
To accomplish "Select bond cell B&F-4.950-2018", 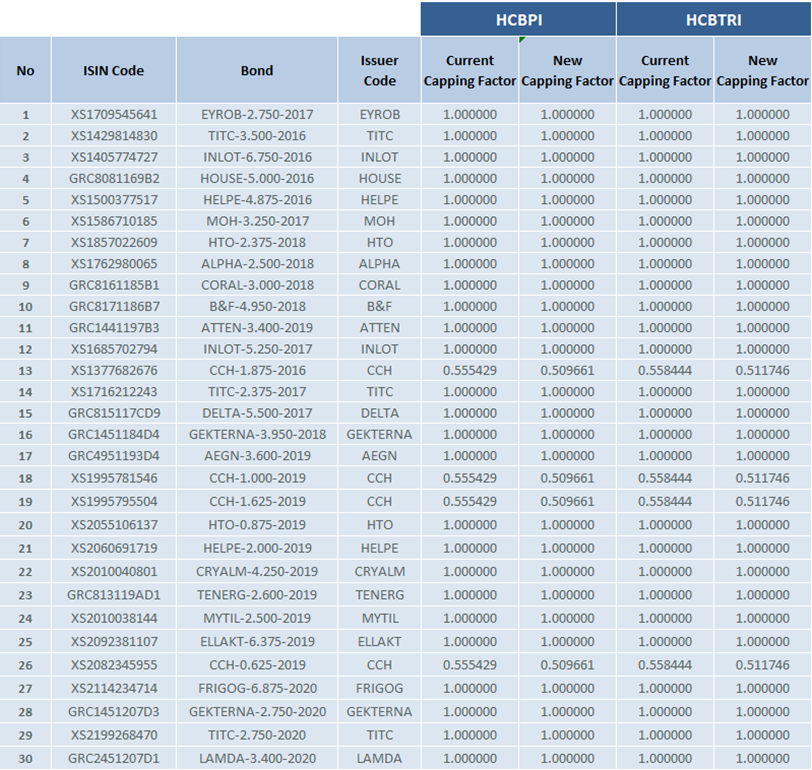I will [257, 307].
